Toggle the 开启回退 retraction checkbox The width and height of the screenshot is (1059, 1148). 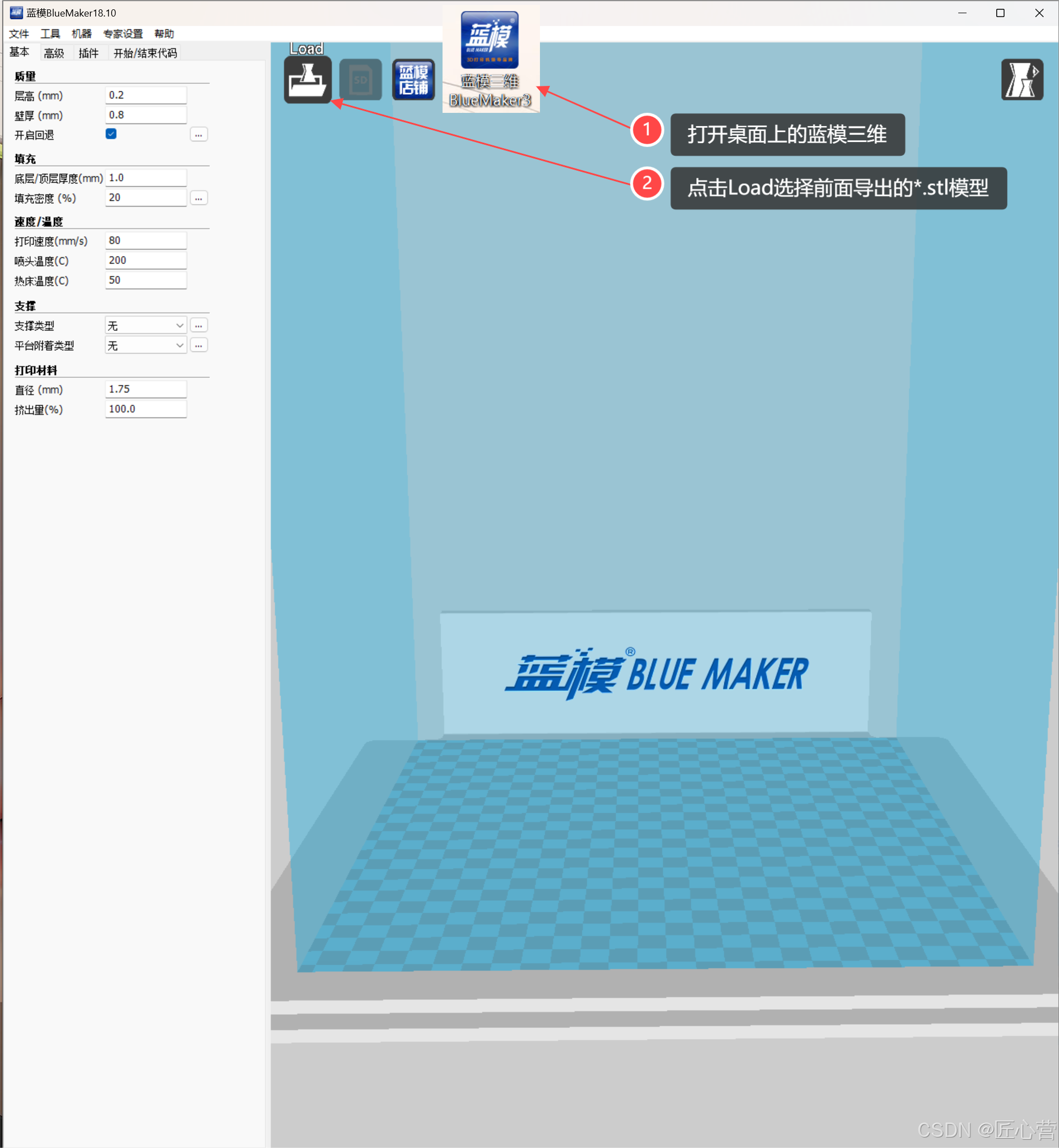tap(111, 134)
